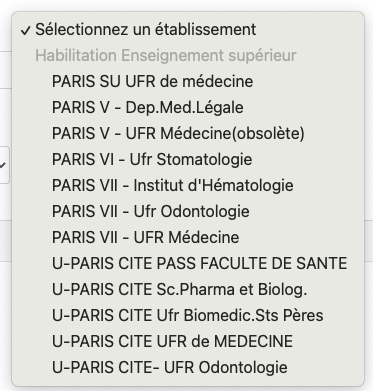Select U-PARIS CITE UFR de MEDECINE
The image size is (373, 391).
(188, 341)
